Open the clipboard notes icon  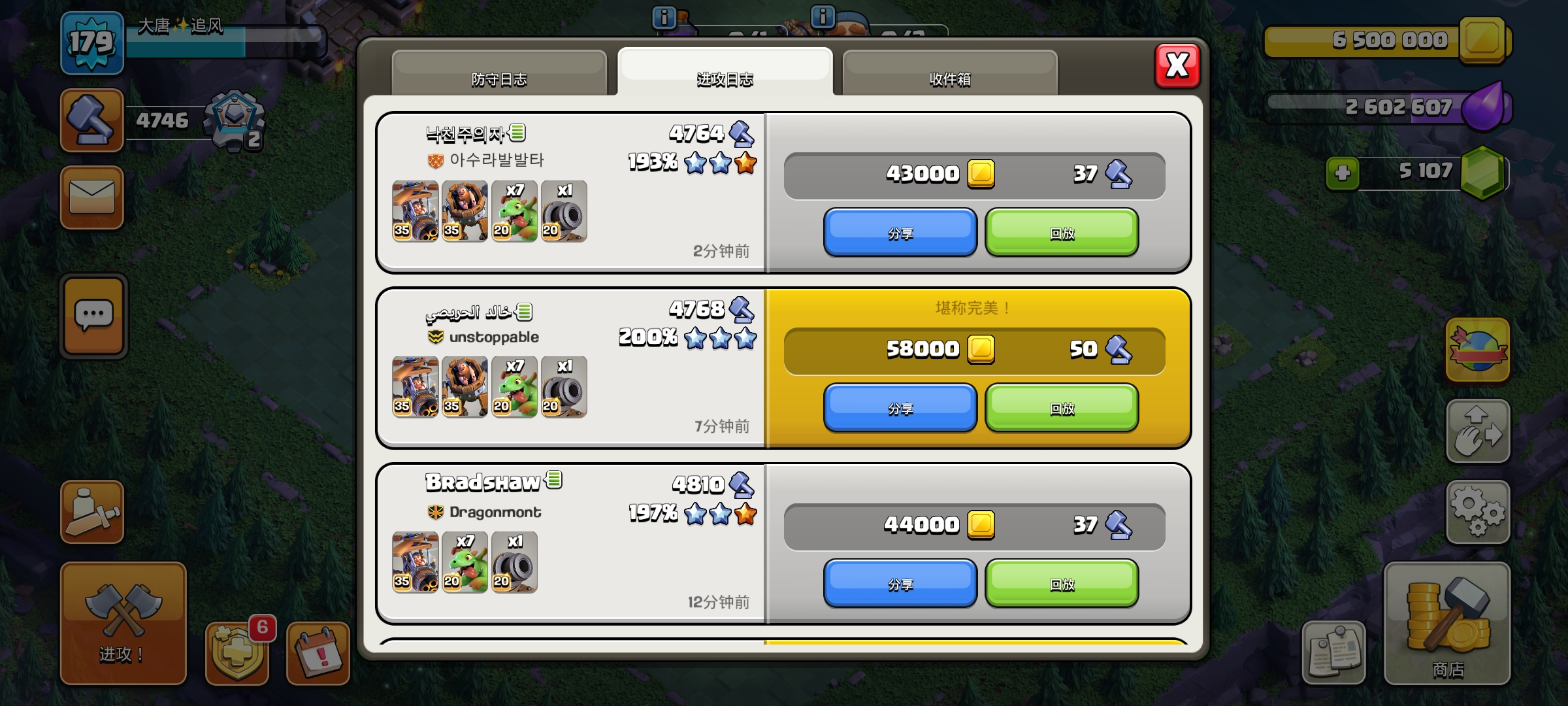pyautogui.click(x=1333, y=653)
